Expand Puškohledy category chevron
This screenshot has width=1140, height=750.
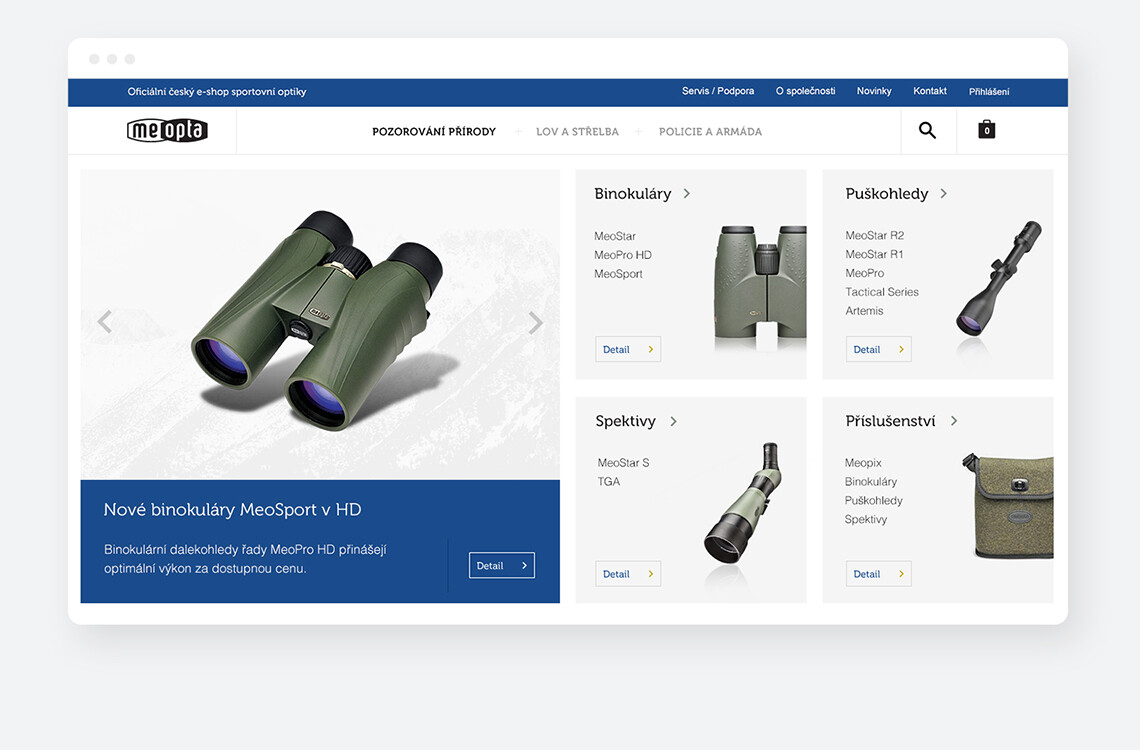(x=944, y=194)
